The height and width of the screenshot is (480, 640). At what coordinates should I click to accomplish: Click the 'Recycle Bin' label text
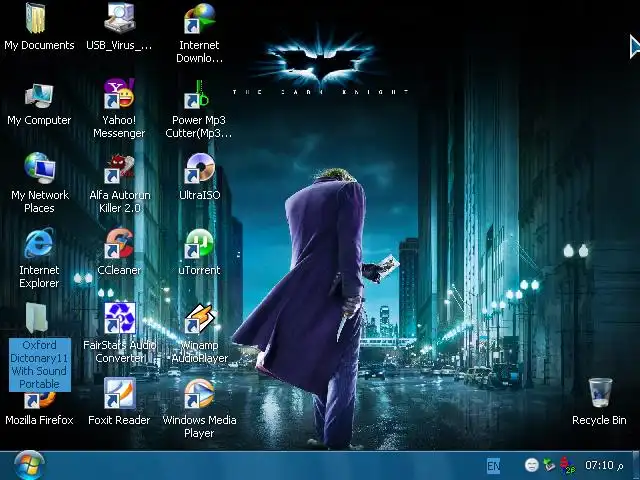click(x=599, y=420)
